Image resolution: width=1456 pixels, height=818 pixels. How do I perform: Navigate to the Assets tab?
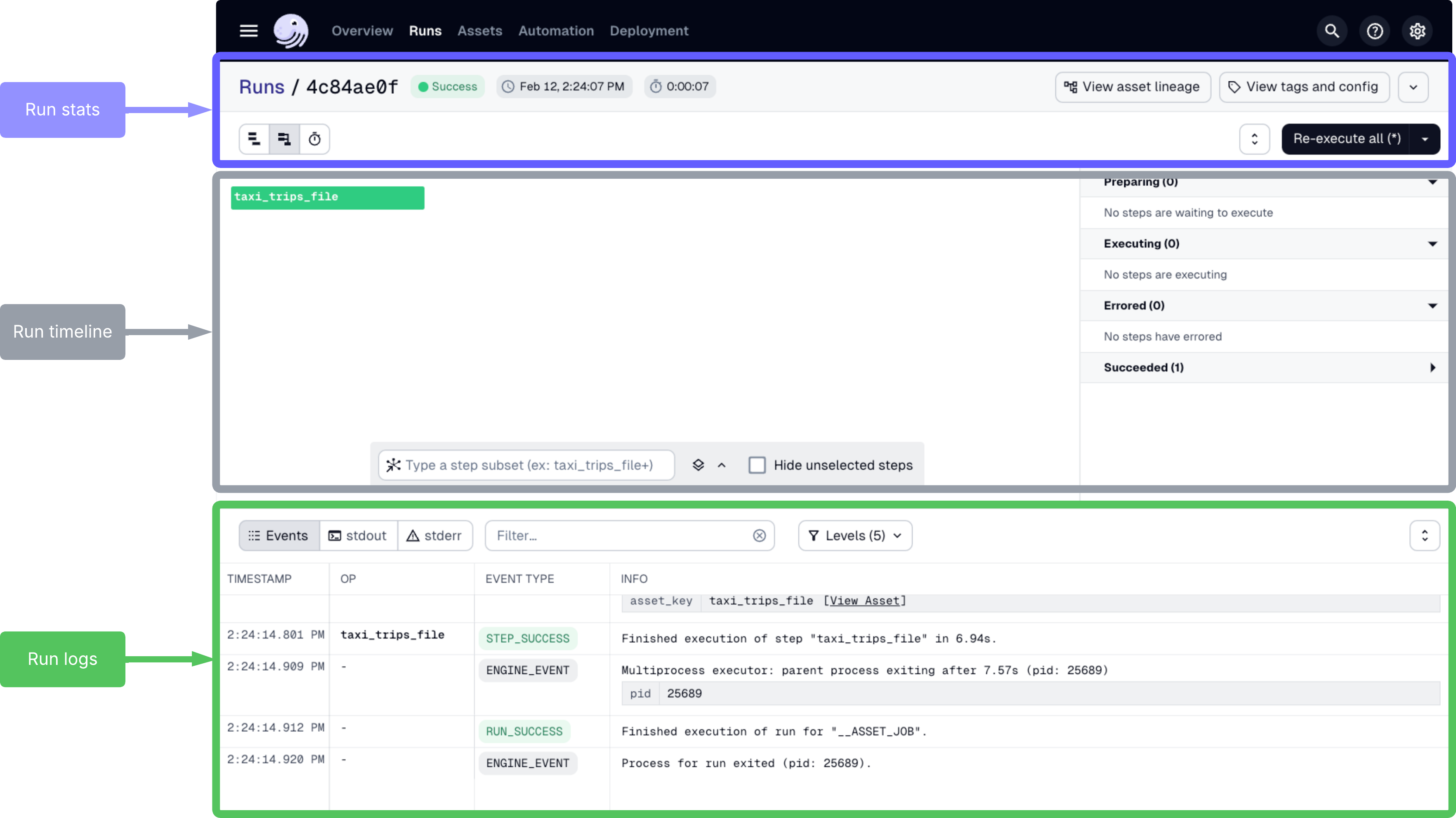point(479,31)
